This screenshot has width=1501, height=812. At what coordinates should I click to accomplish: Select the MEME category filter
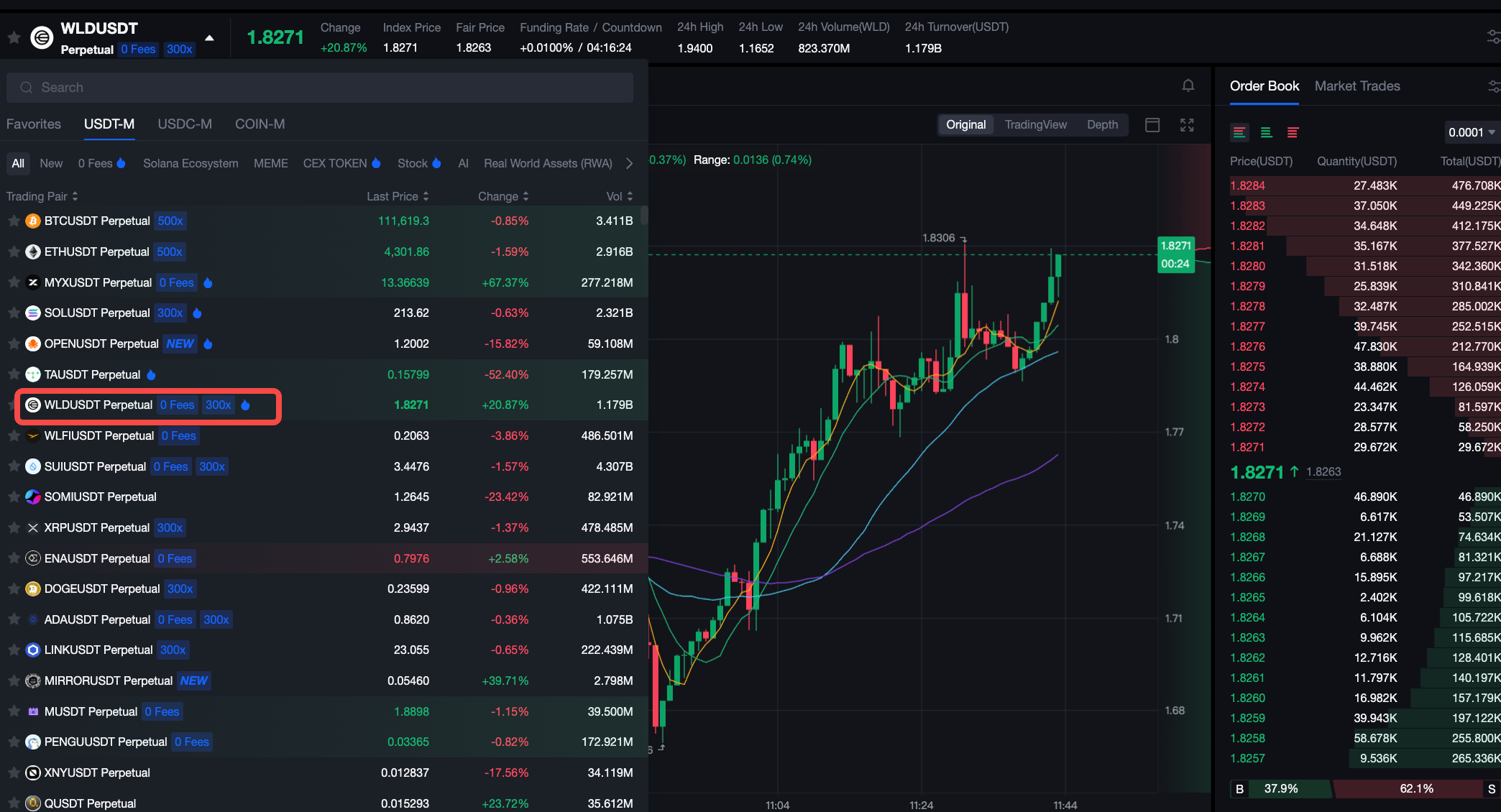tap(270, 163)
